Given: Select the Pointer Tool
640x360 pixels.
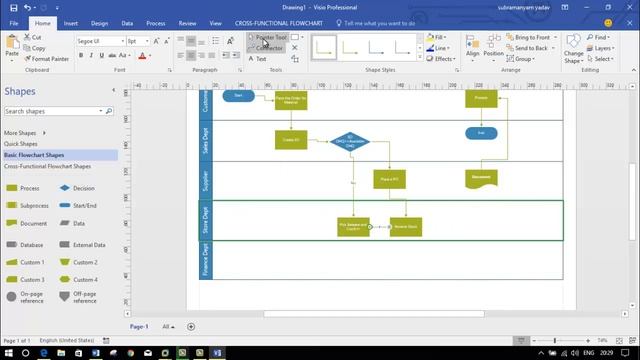Looking at the screenshot, I should pos(268,37).
